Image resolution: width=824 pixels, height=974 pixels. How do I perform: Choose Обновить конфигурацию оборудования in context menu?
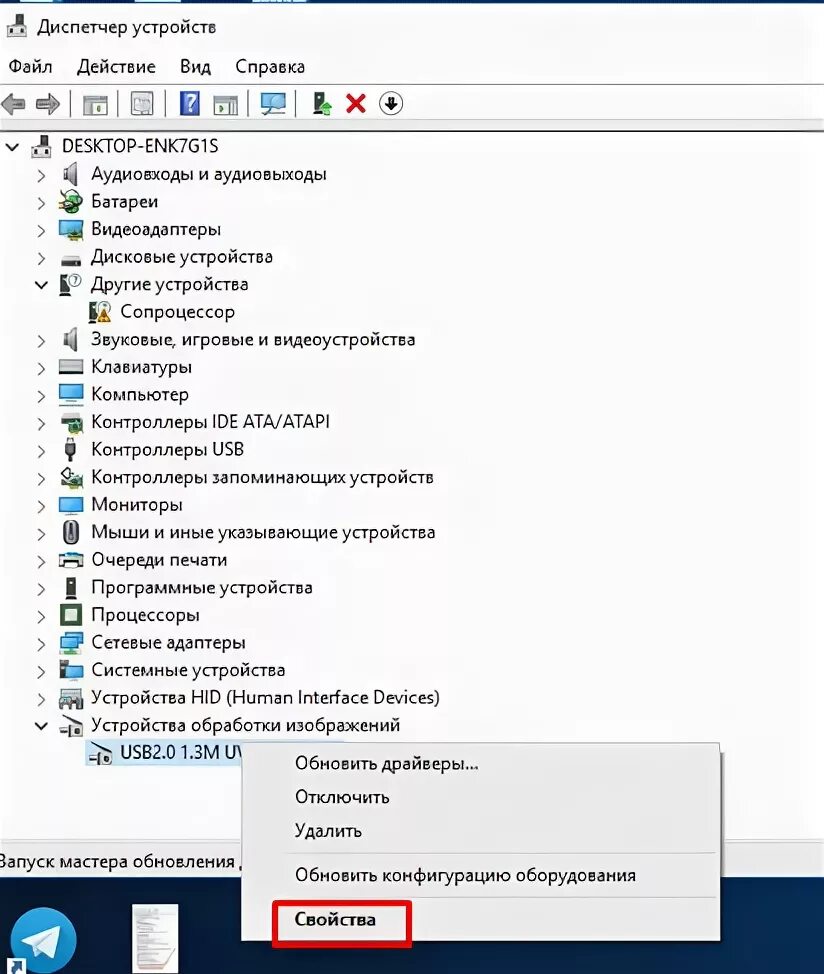point(465,875)
